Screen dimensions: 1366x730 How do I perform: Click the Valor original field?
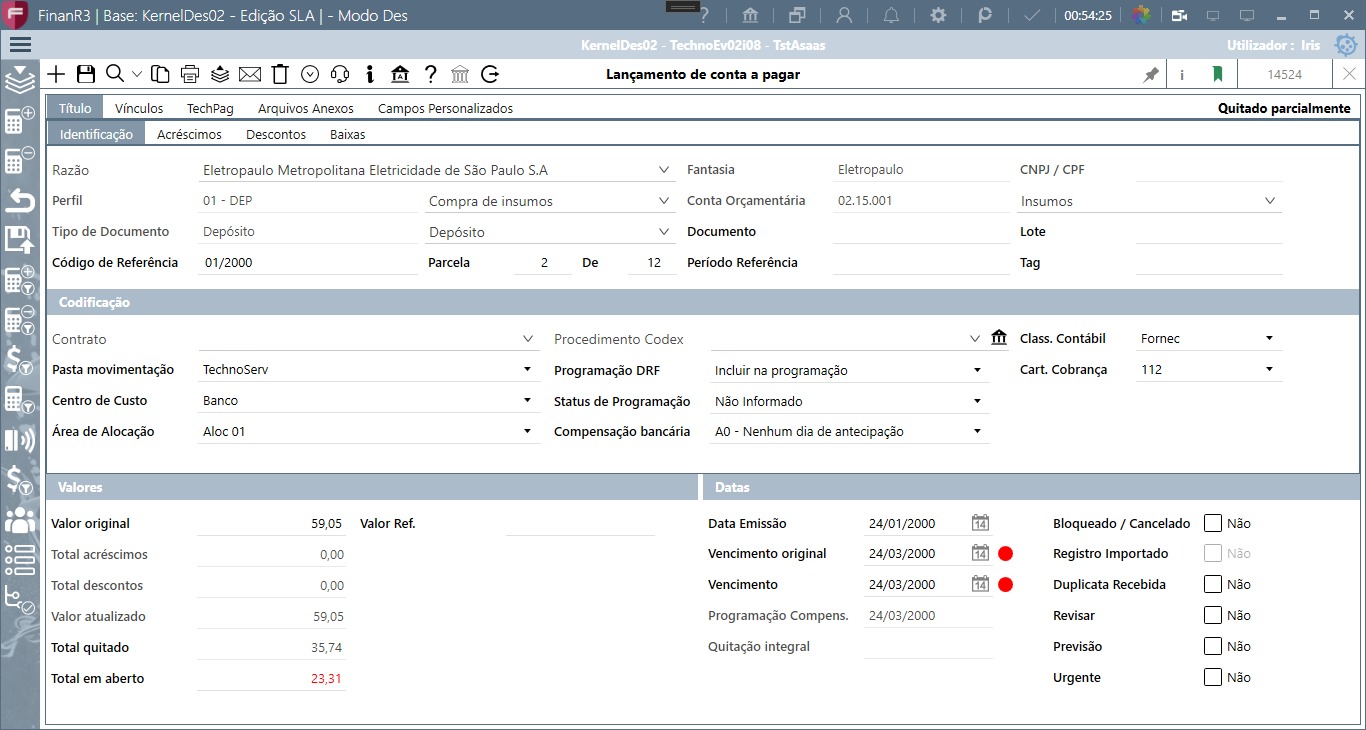coord(271,523)
